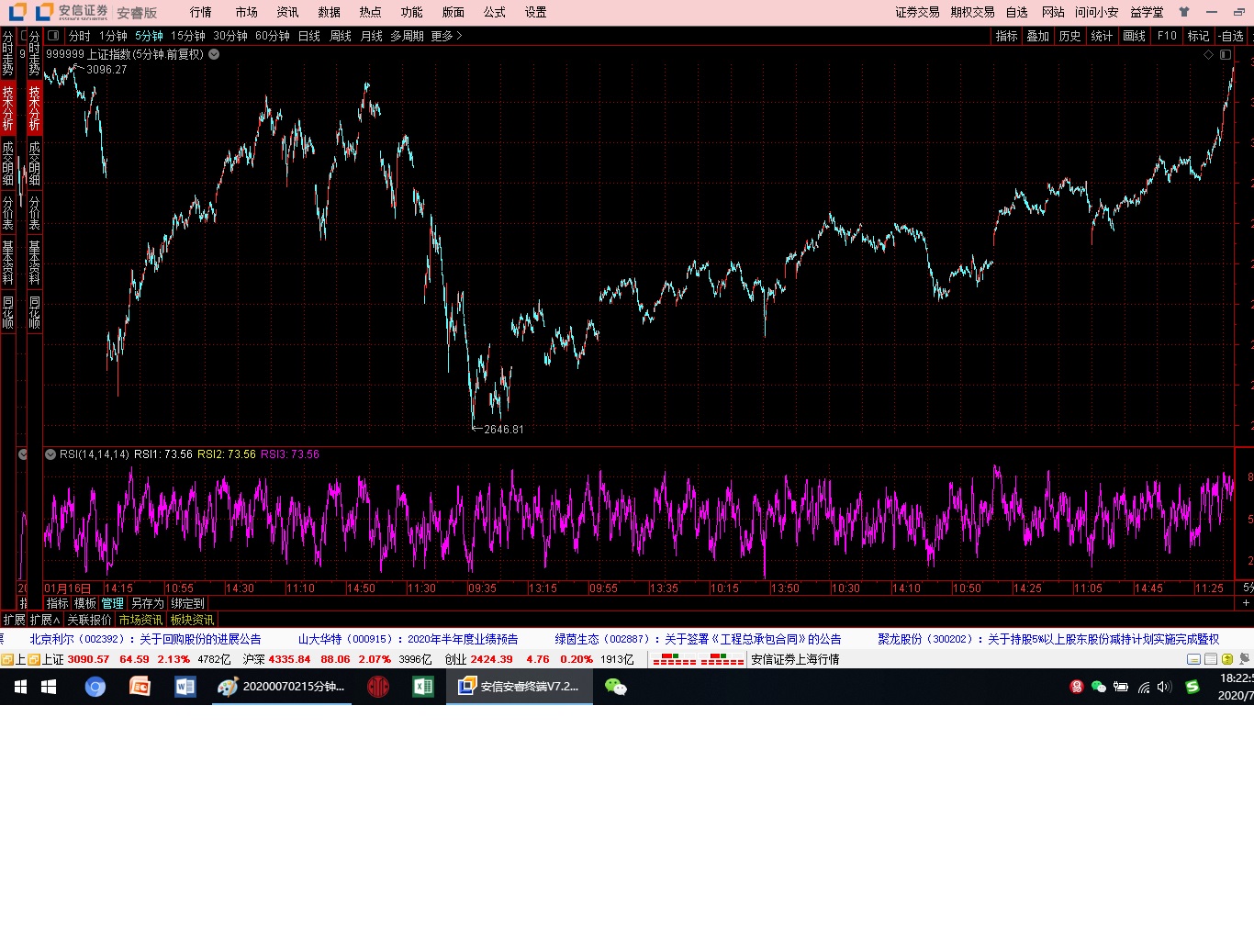Screen dimensions: 1254x952
Task: Open the 市场 menu
Action: click(247, 12)
